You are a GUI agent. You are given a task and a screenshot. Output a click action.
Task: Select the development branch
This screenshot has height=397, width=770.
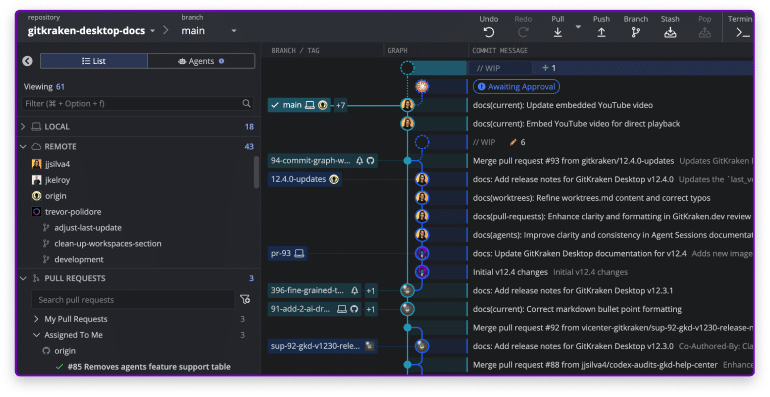[x=73, y=259]
